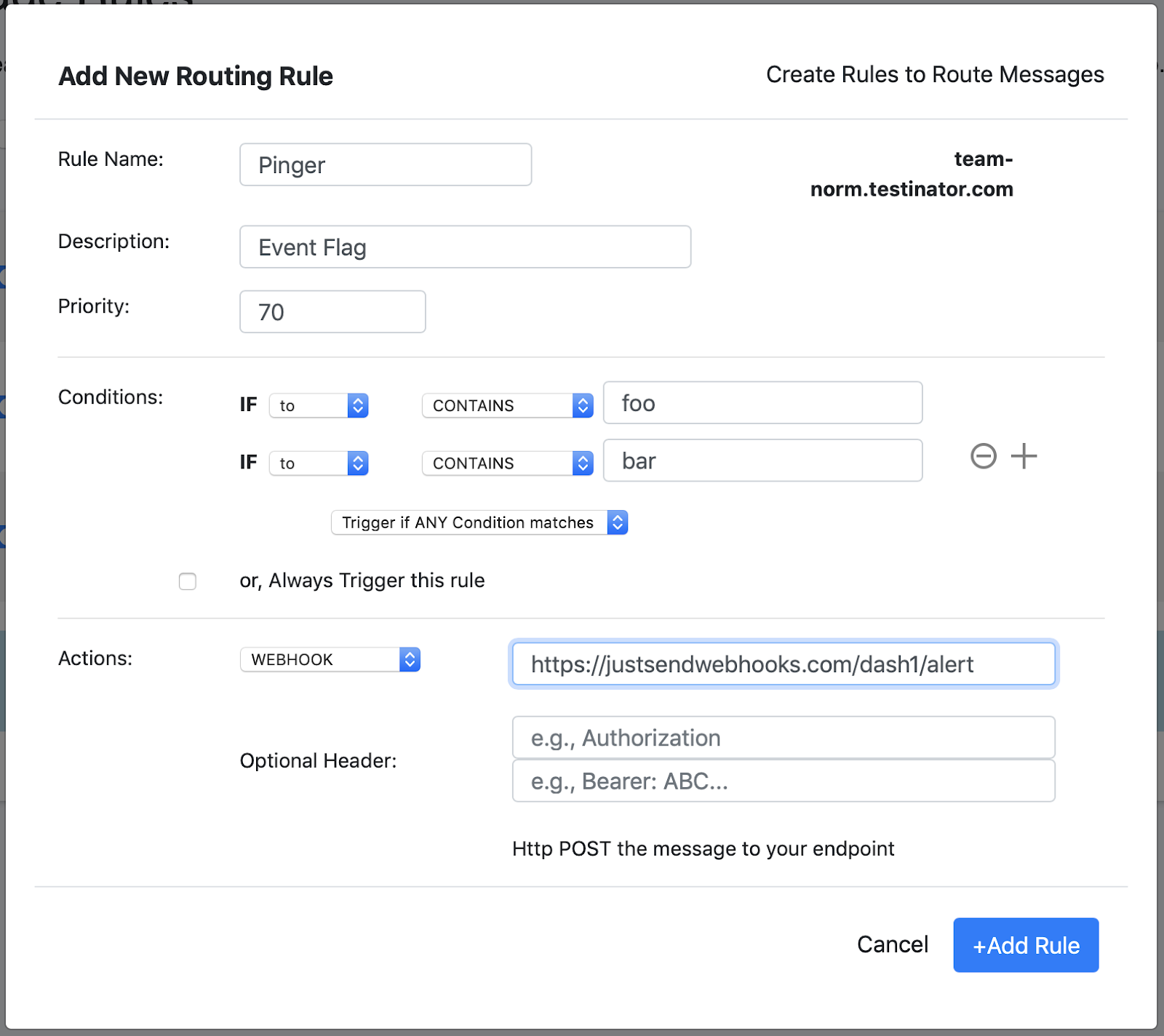The width and height of the screenshot is (1164, 1036).
Task: Click the Cancel button
Action: tap(893, 944)
